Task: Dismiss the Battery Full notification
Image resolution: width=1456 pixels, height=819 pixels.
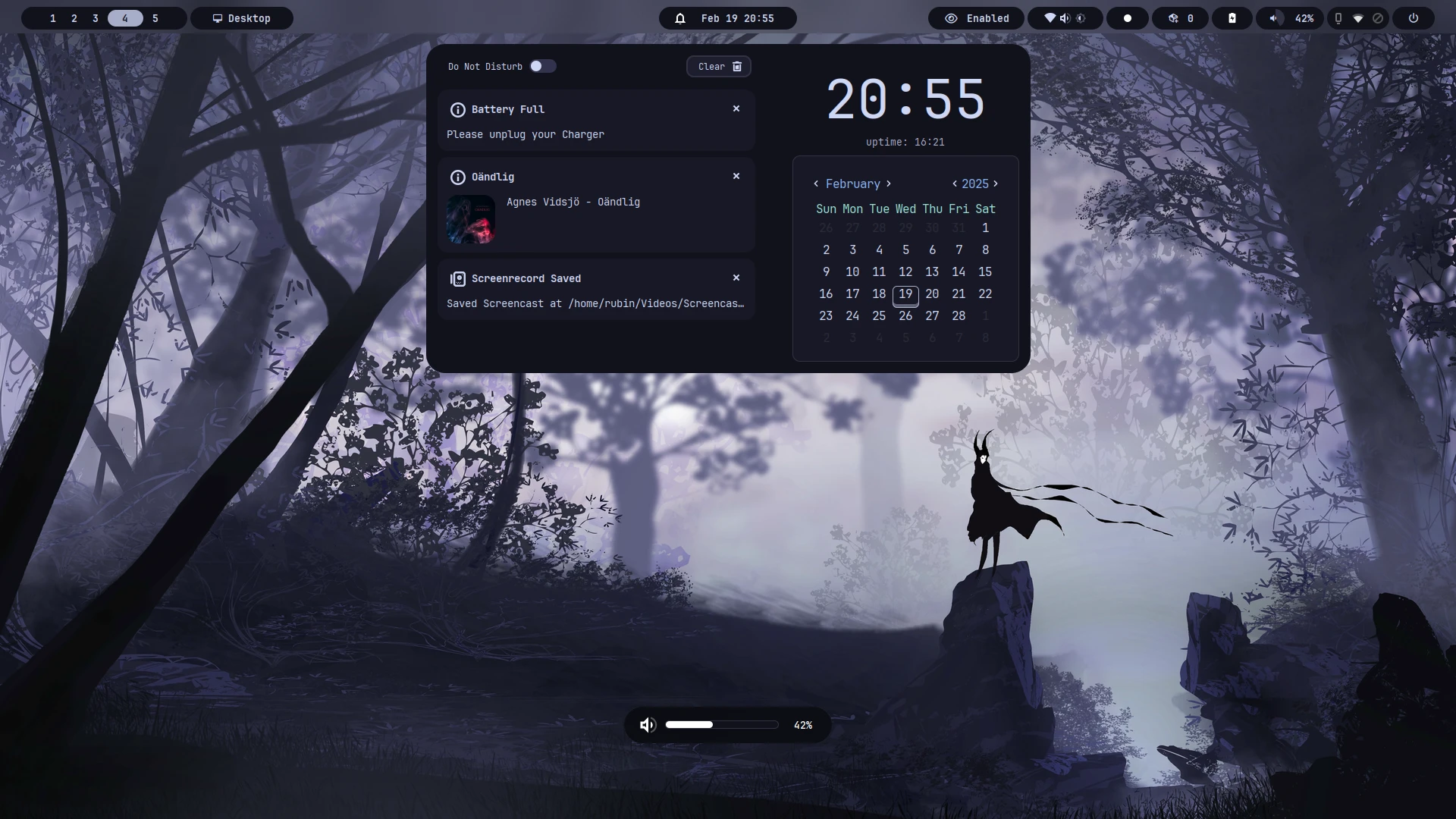Action: click(736, 108)
